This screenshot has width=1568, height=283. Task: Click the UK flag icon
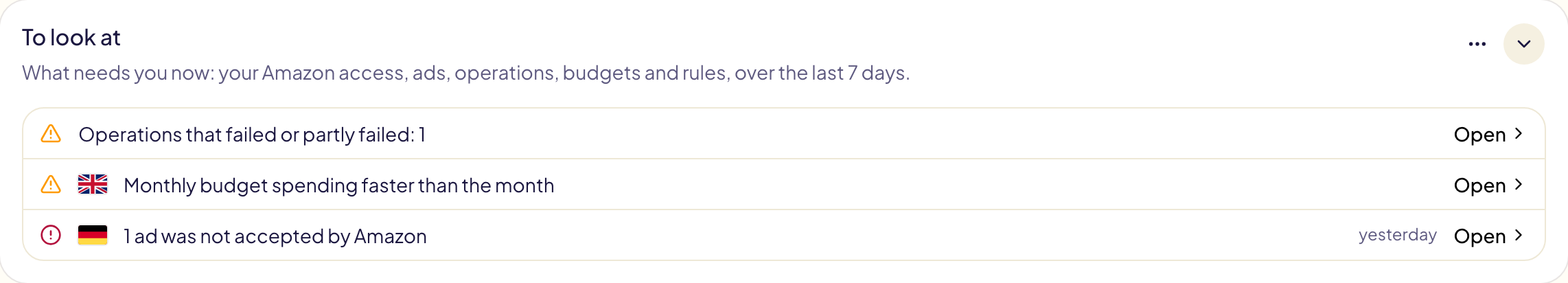[x=93, y=184]
